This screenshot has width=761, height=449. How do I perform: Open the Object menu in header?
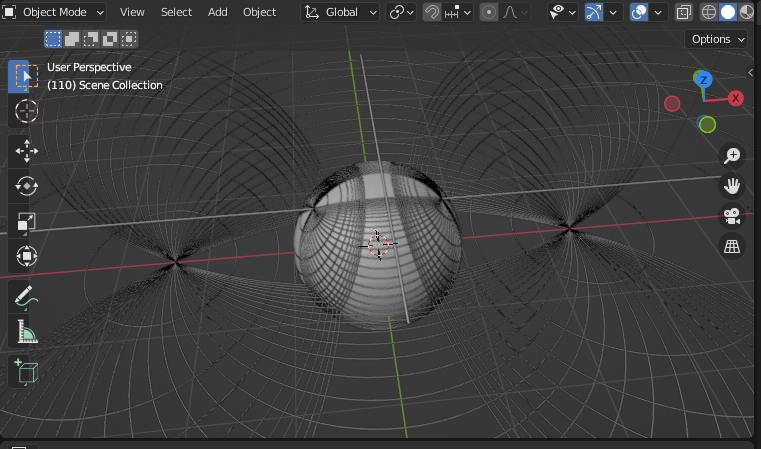(x=259, y=12)
